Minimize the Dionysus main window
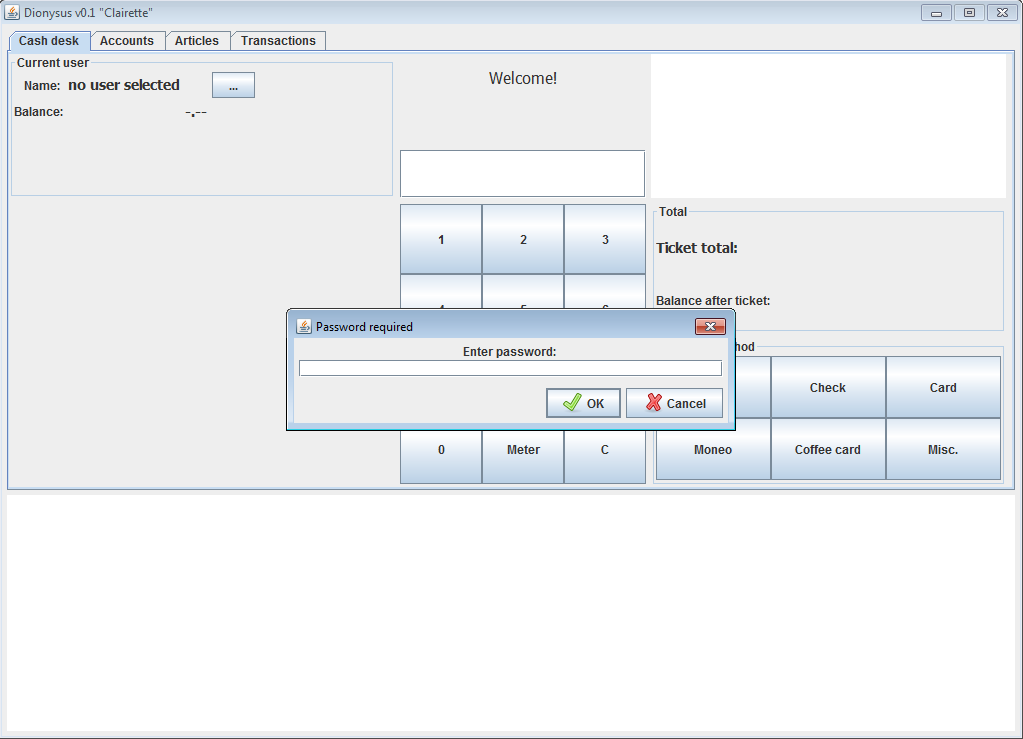This screenshot has width=1023, height=739. pos(936,12)
